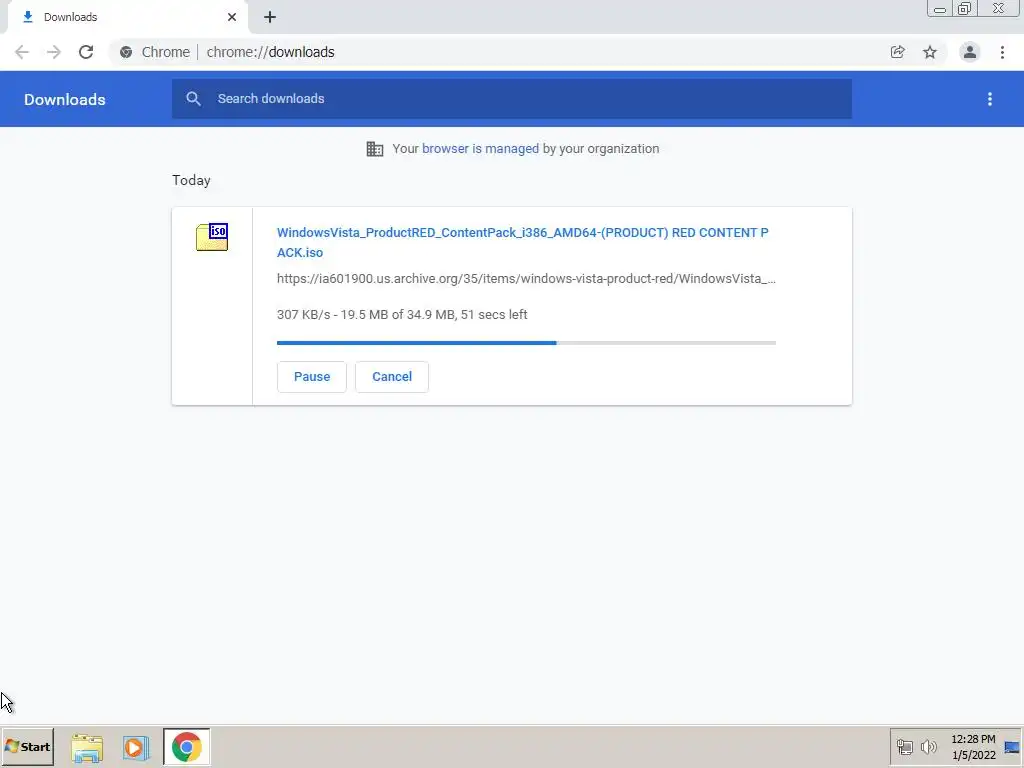The width and height of the screenshot is (1024, 768).
Task: Minimize the Chrome window
Action: click(x=940, y=8)
